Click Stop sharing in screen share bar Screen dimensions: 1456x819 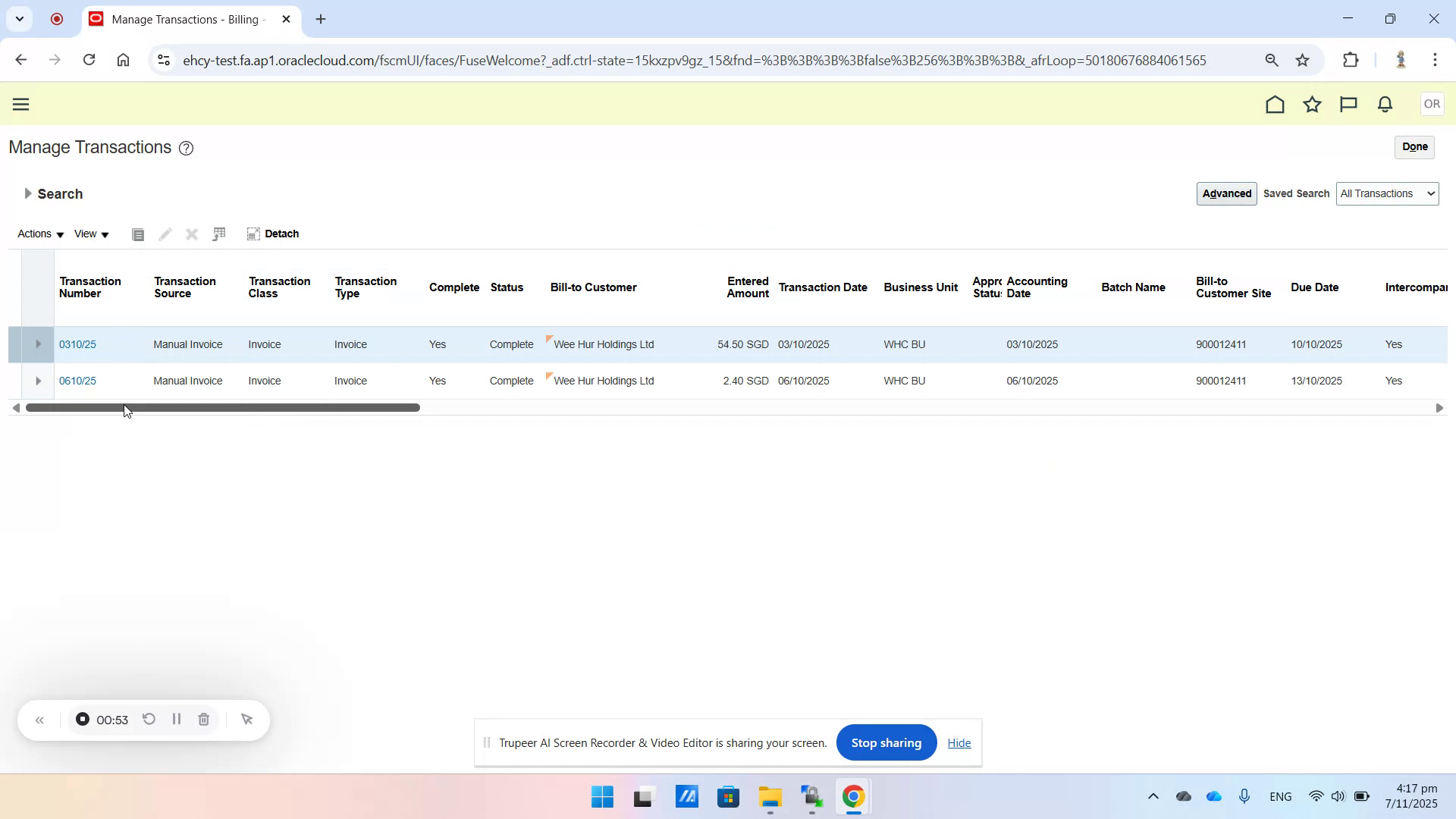click(x=886, y=742)
